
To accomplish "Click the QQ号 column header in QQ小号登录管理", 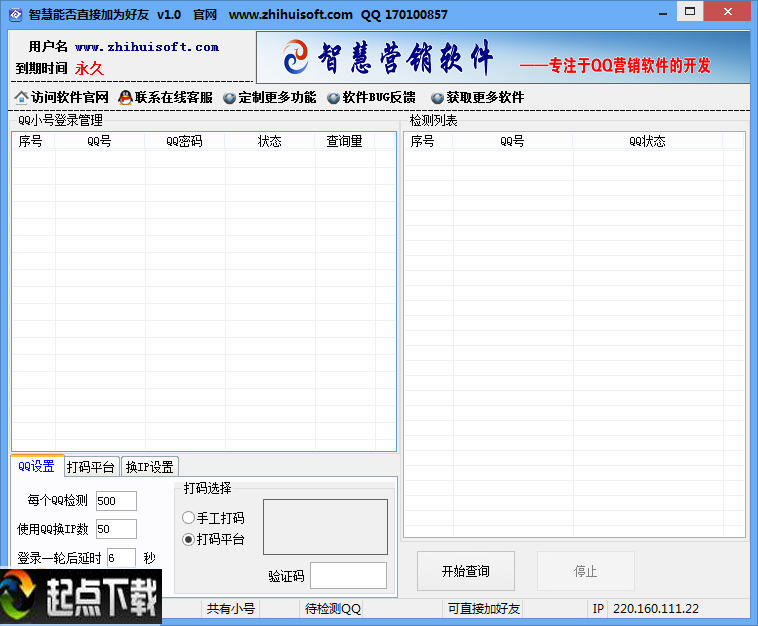I will click(x=100, y=141).
